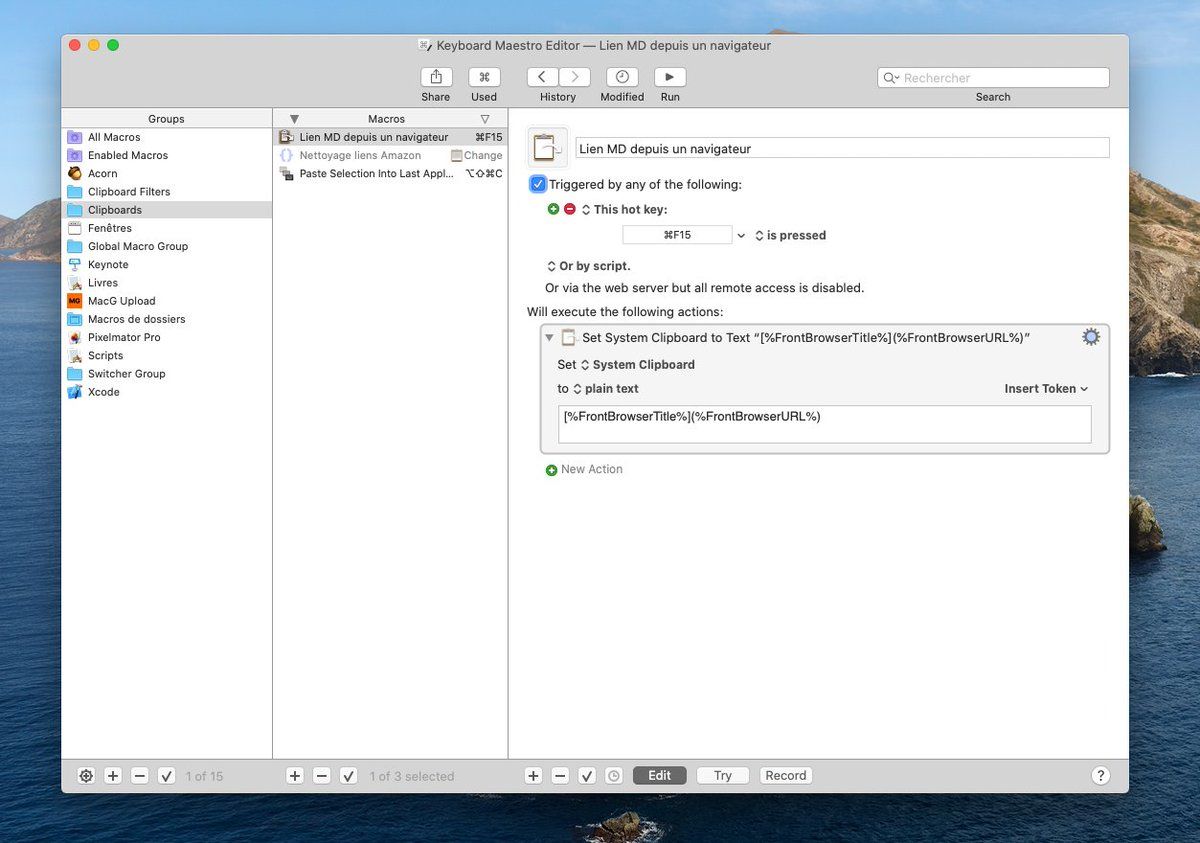Select the Clipboard Filters group
Image resolution: width=1200 pixels, height=843 pixels.
coord(129,192)
